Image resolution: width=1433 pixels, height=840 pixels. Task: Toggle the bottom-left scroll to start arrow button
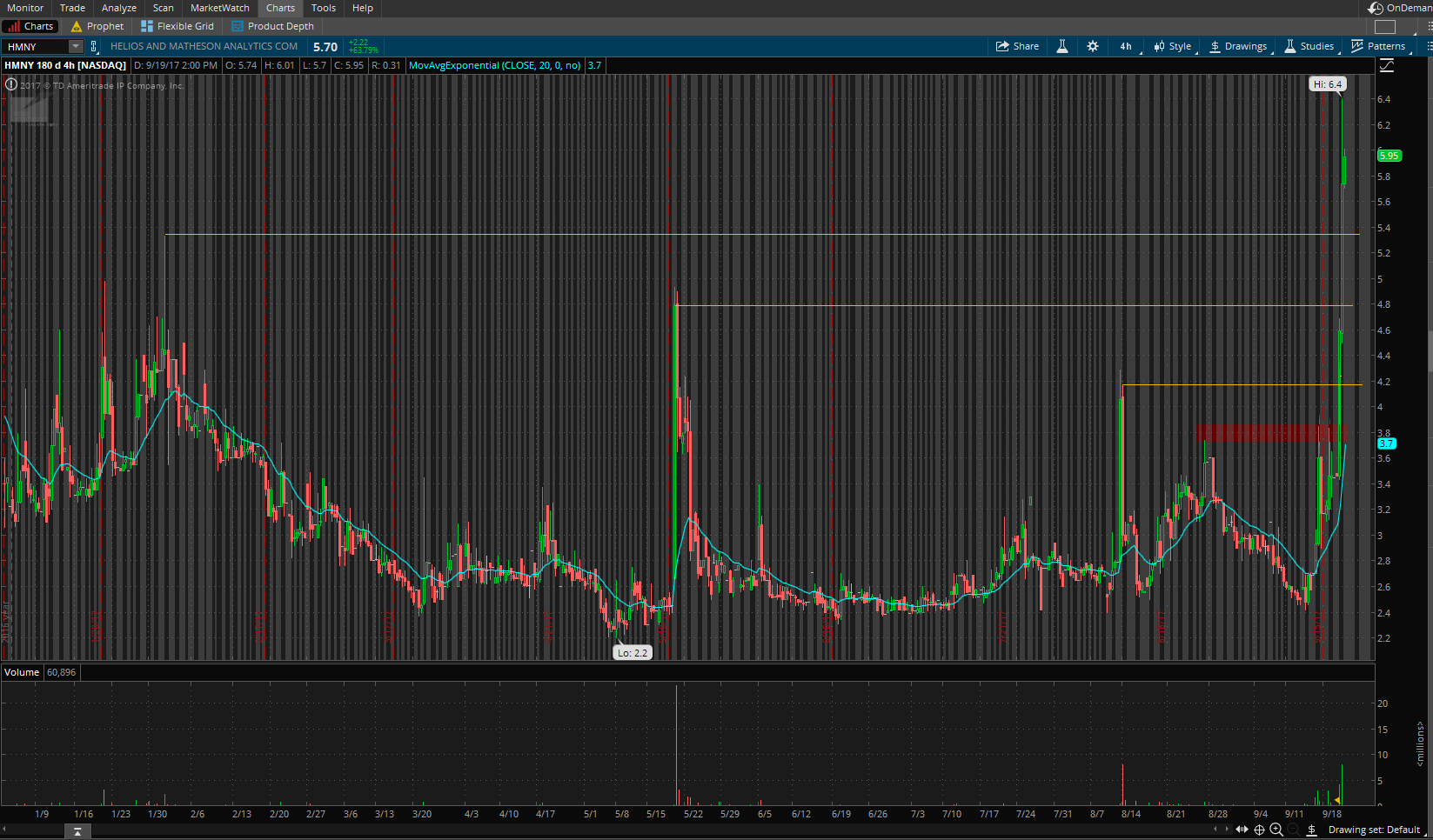[x=77, y=832]
